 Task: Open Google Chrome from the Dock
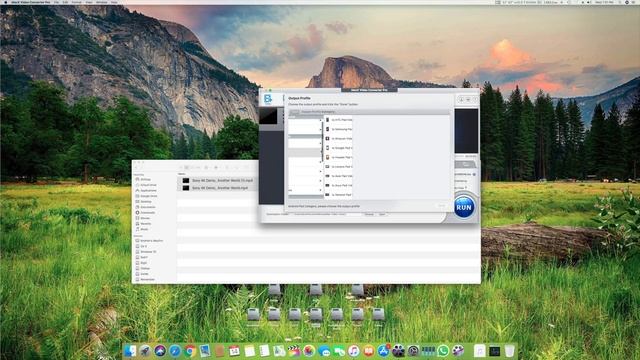point(190,351)
